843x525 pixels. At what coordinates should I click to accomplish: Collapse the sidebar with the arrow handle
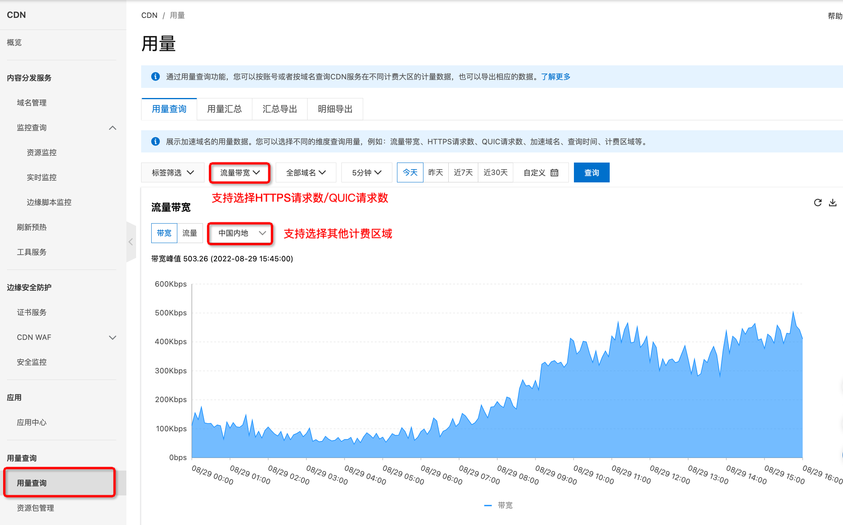point(131,242)
